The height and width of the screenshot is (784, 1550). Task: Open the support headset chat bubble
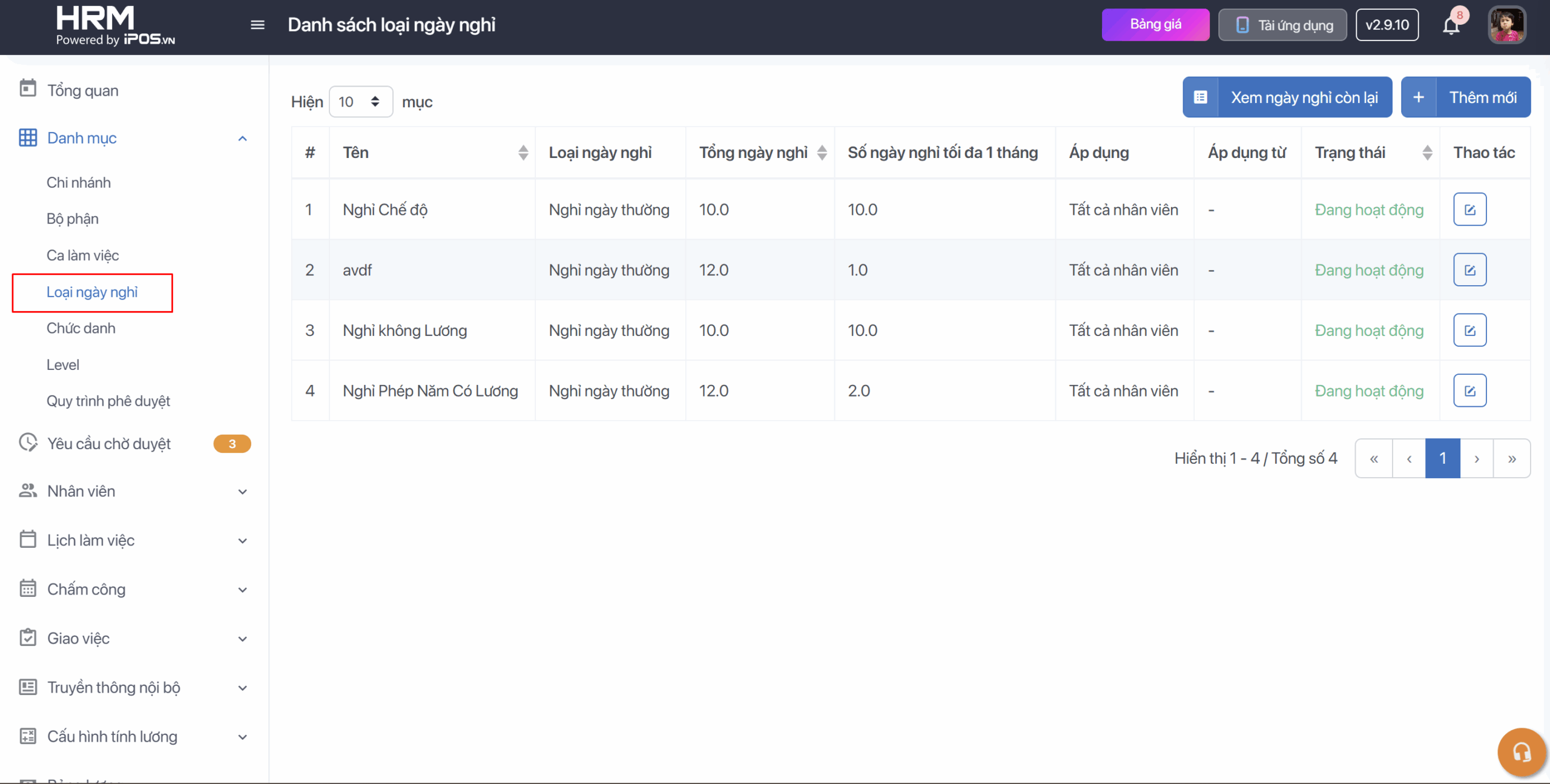point(1522,752)
